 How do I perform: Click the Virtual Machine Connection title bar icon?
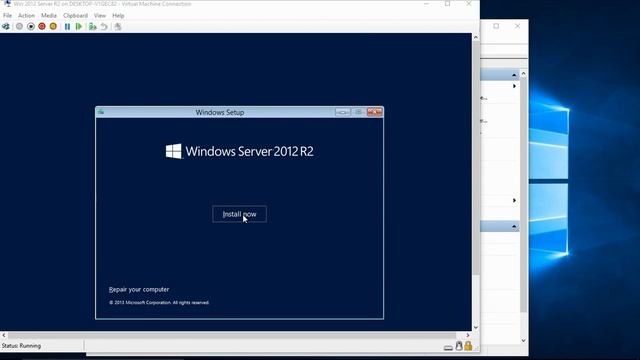pyautogui.click(x=7, y=3)
